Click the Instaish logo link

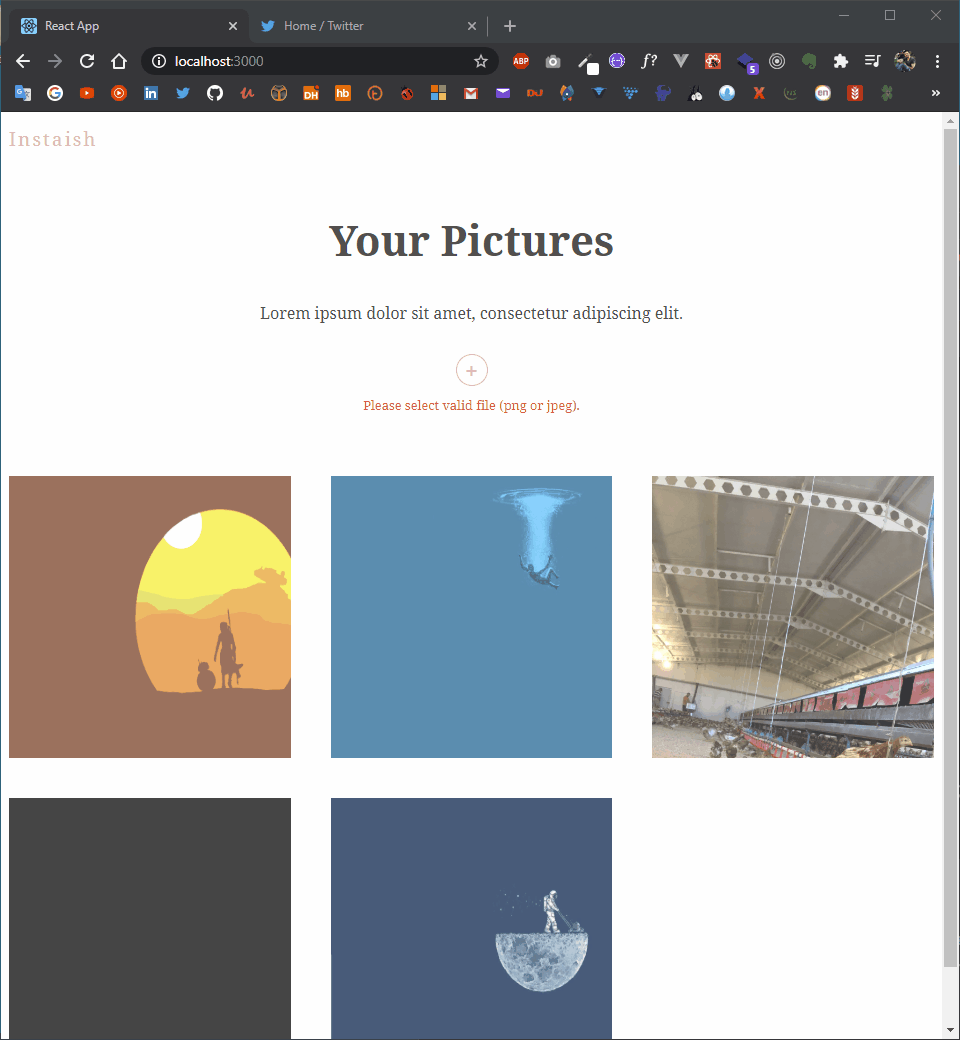coord(52,139)
